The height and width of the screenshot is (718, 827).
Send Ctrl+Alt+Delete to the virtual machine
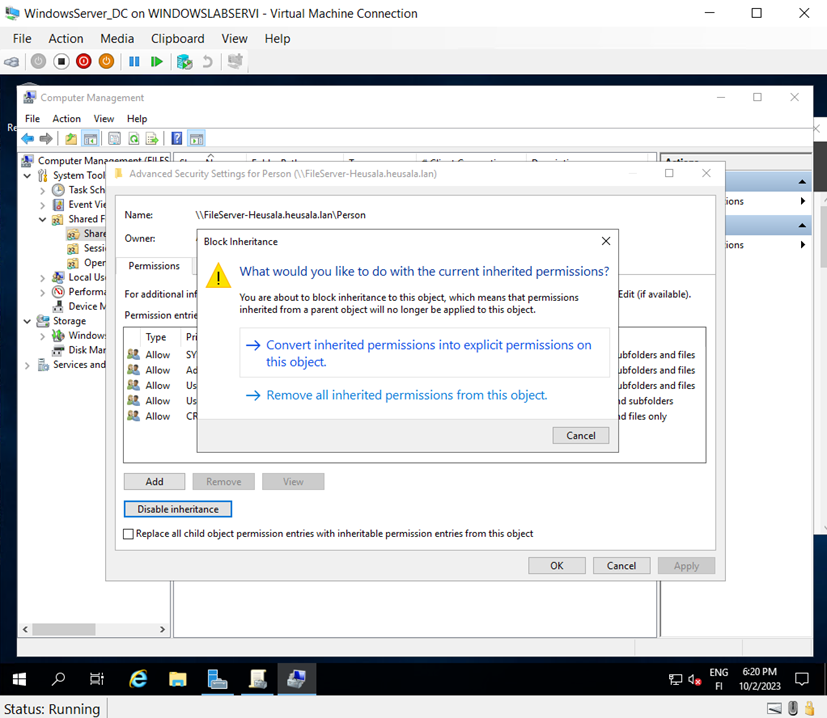pos(13,62)
